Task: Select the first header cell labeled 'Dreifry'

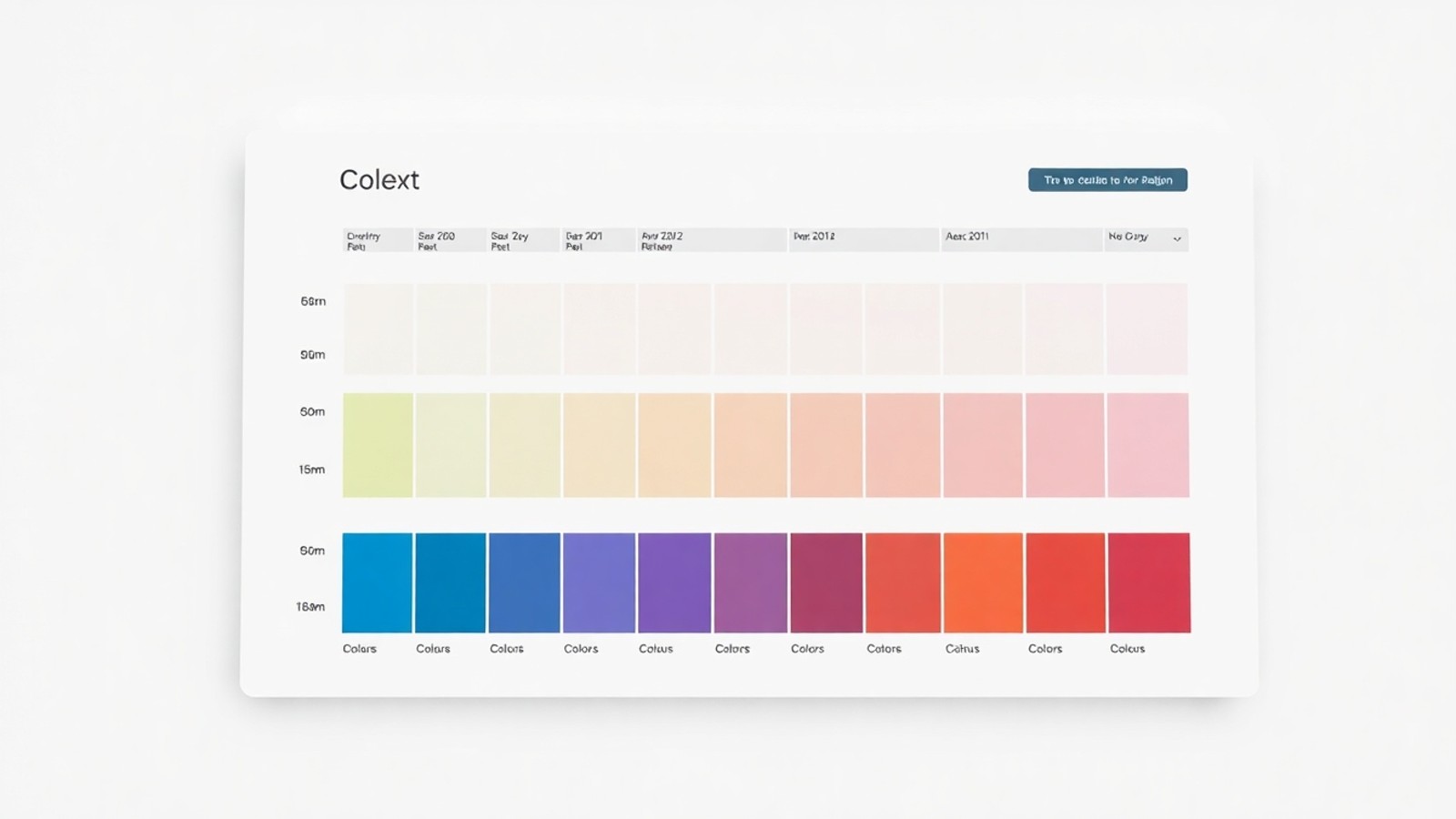Action: [x=378, y=240]
